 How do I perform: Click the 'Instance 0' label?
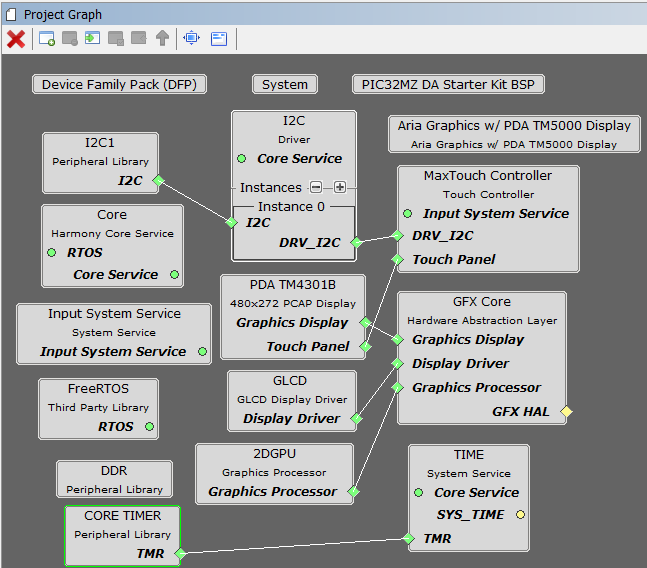[291, 206]
